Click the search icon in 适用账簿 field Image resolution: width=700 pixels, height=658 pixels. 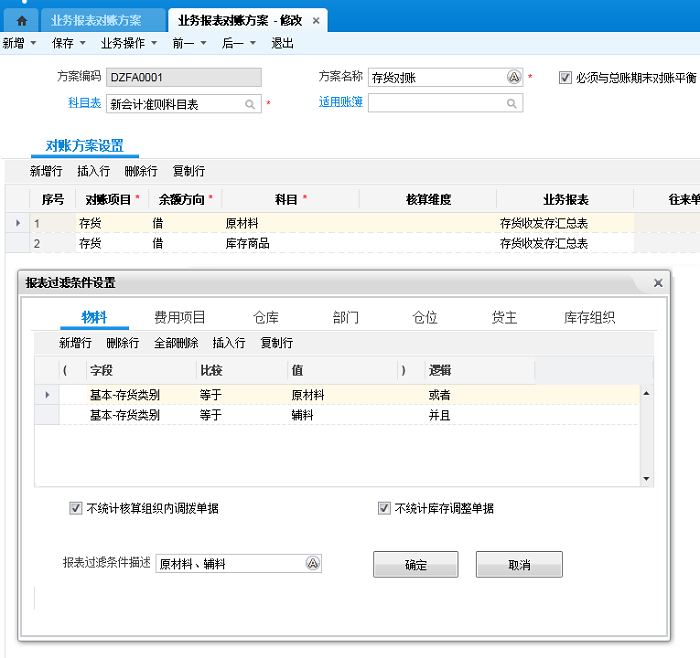coord(511,103)
